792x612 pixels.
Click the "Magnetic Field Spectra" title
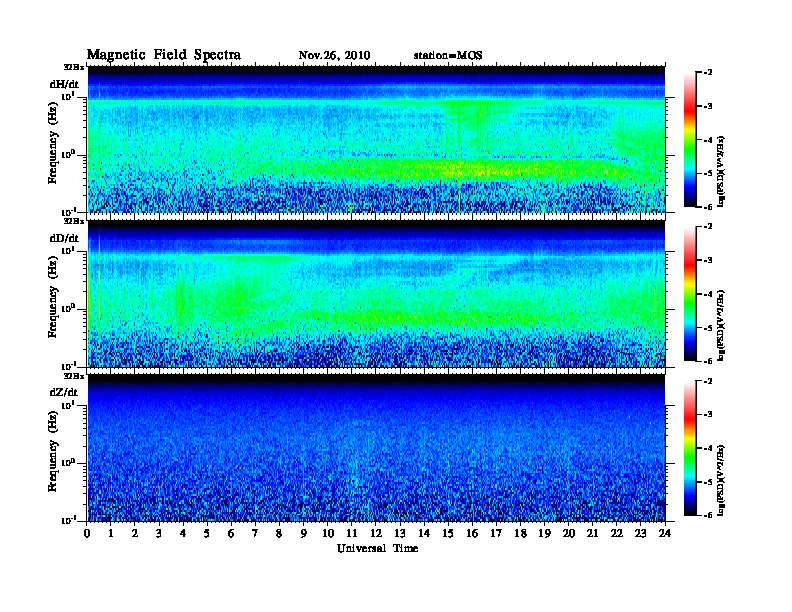tap(164, 55)
